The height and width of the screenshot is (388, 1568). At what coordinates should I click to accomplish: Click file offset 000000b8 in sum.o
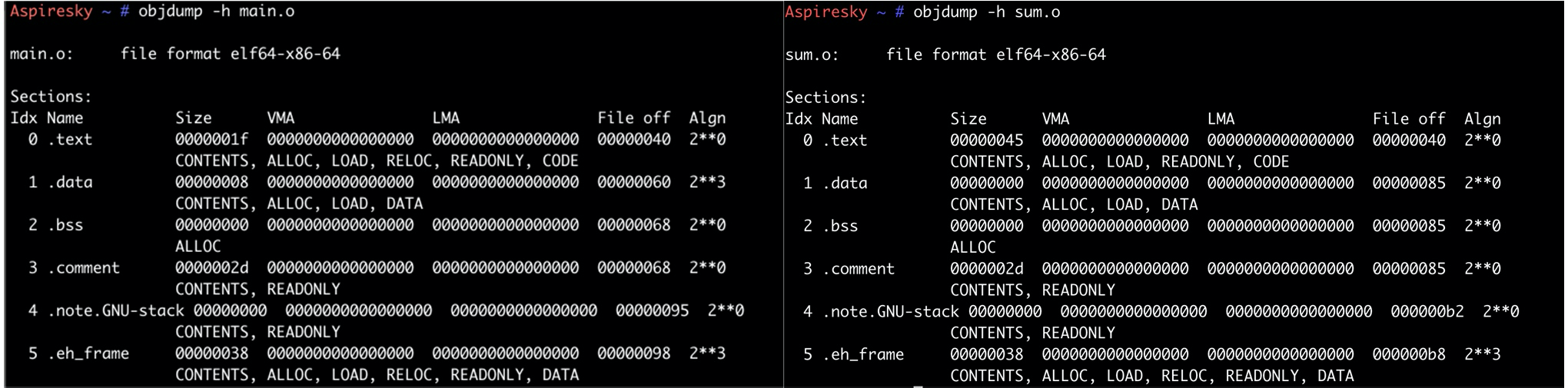pos(1409,354)
